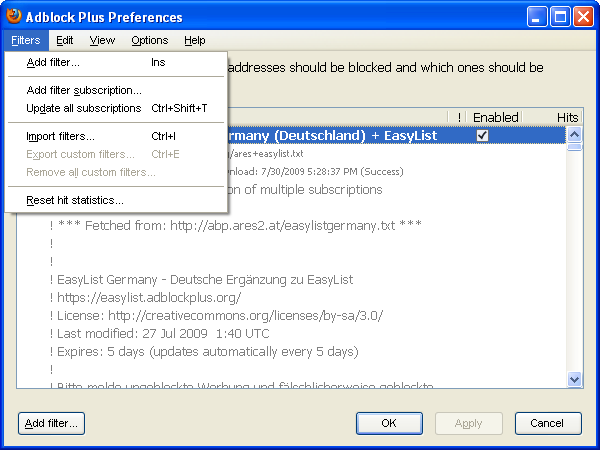Open the Help menu

pos(195,40)
